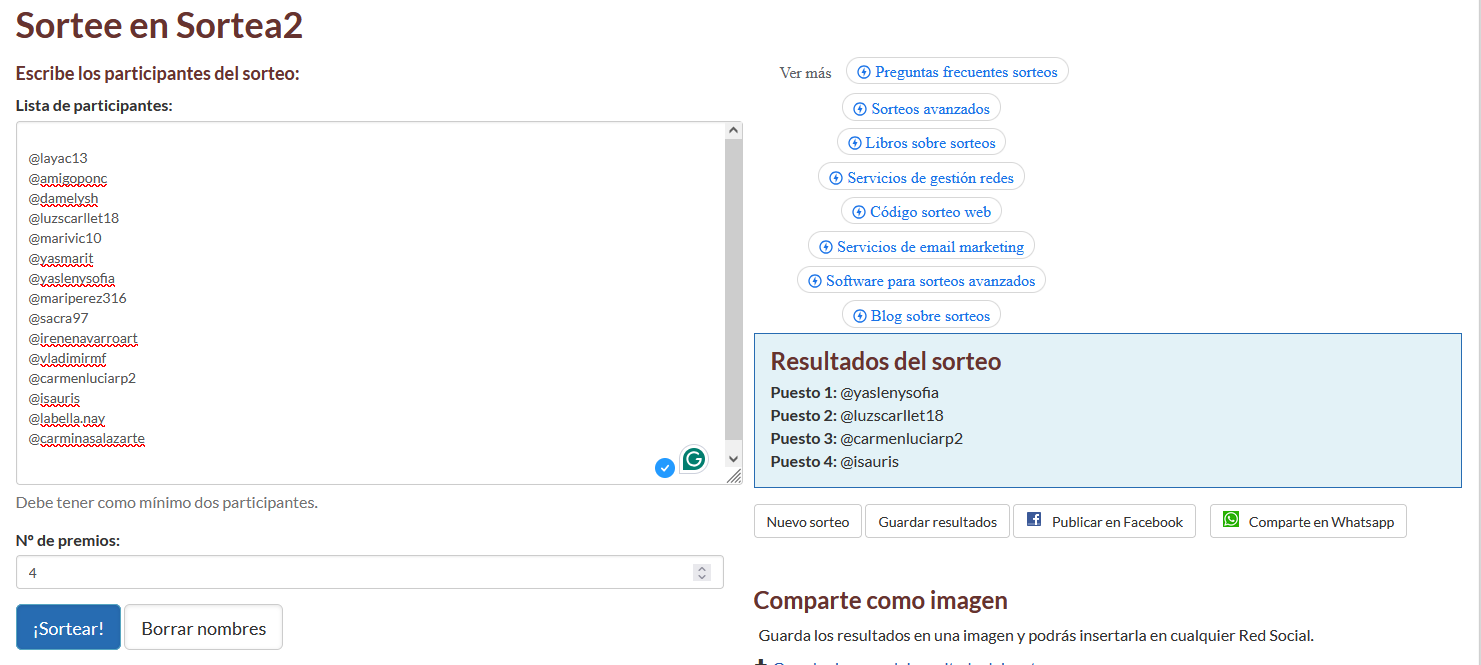Click the Ver más label

[804, 71]
